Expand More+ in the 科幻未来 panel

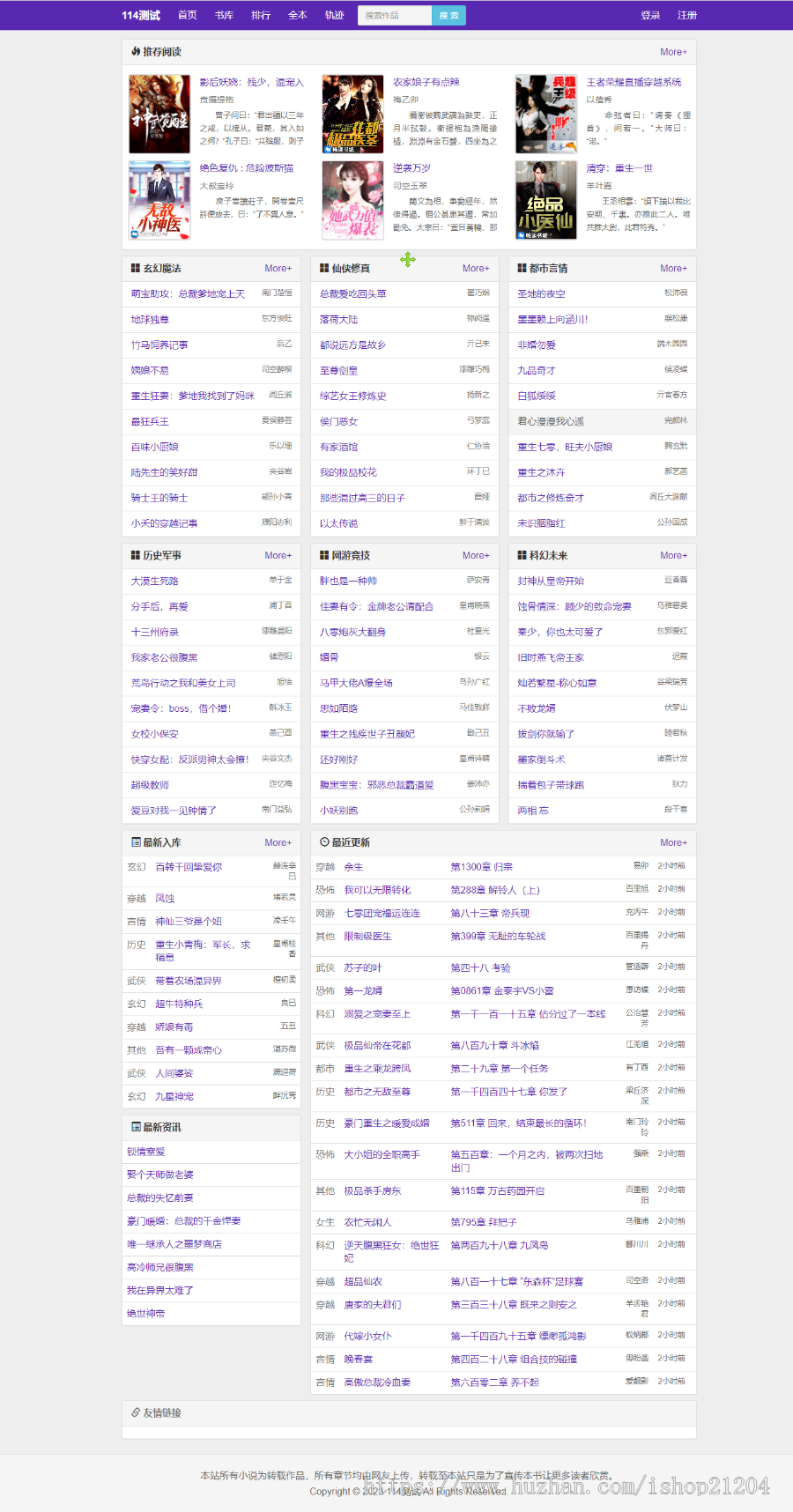pos(673,555)
